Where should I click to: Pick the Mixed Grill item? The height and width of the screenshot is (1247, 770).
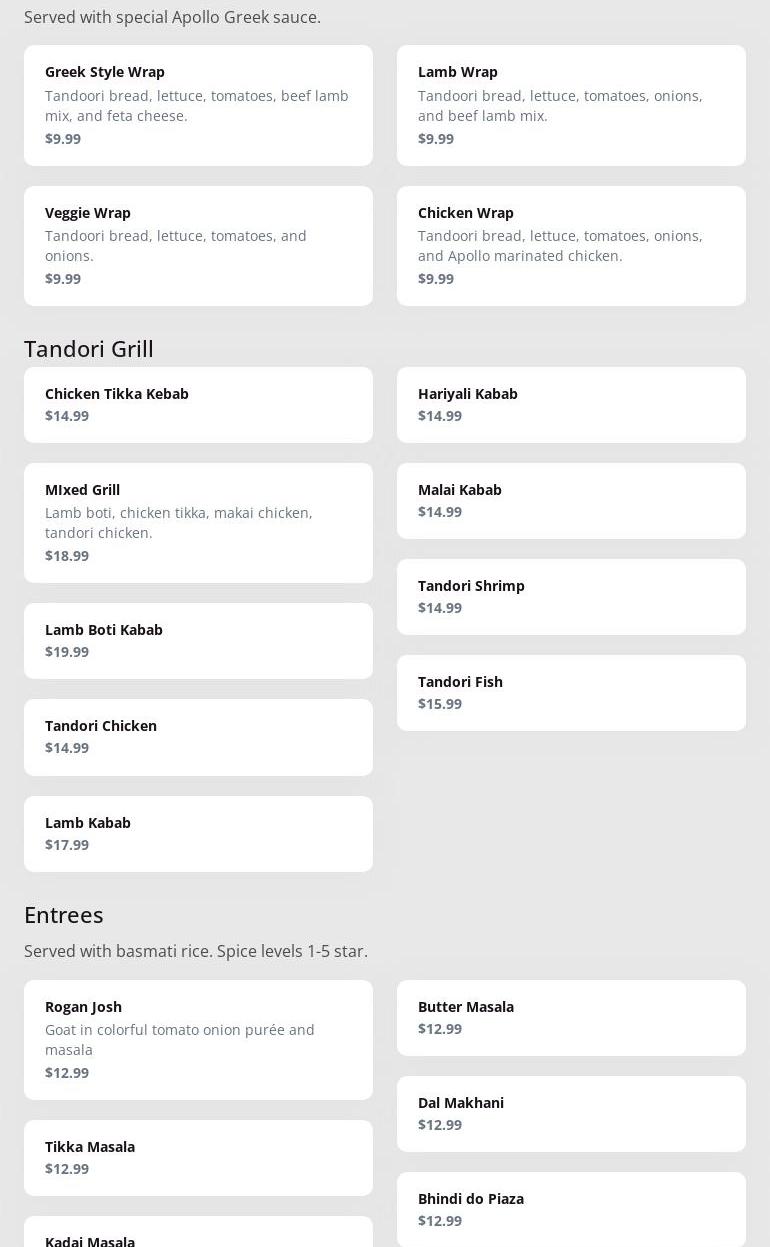pyautogui.click(x=198, y=522)
